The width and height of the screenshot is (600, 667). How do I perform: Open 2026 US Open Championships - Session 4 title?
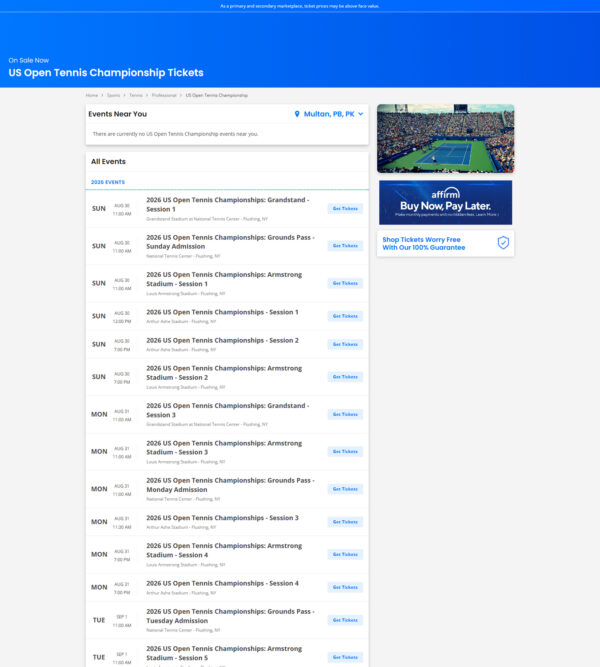(x=222, y=583)
